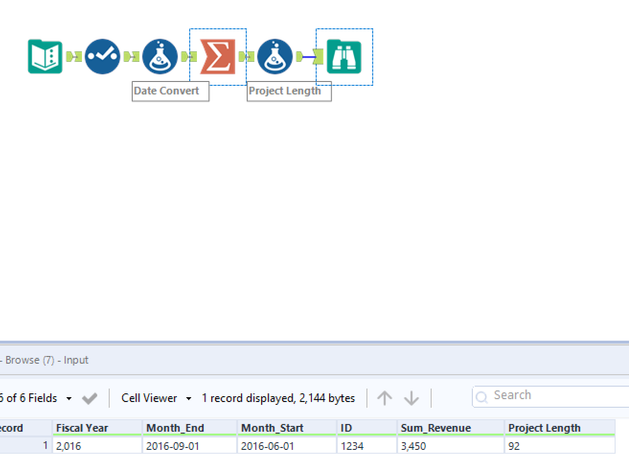Click the Fiscal Year column header
Viewport: 629px width, 460px height.
click(97, 428)
